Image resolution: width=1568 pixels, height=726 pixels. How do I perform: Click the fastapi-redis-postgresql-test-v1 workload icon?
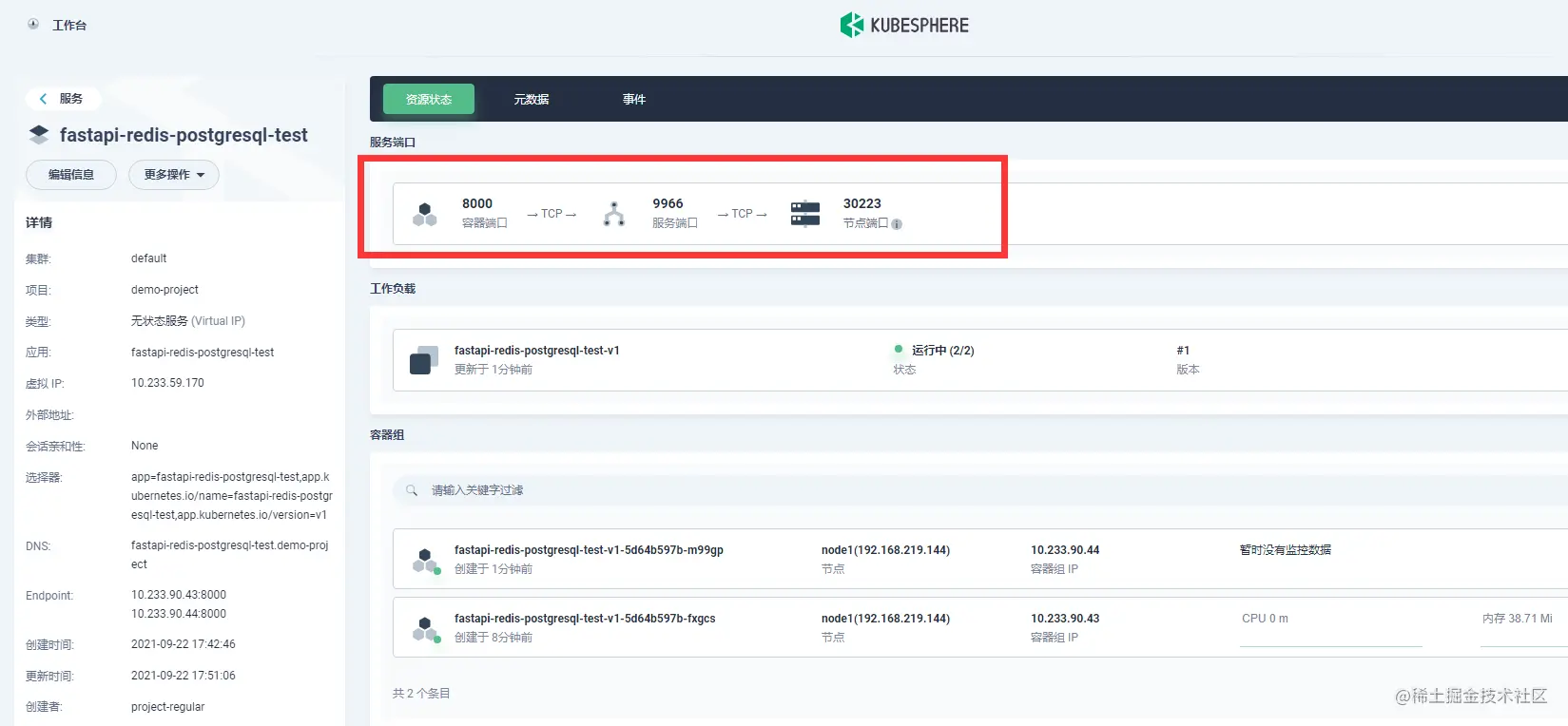coord(424,360)
